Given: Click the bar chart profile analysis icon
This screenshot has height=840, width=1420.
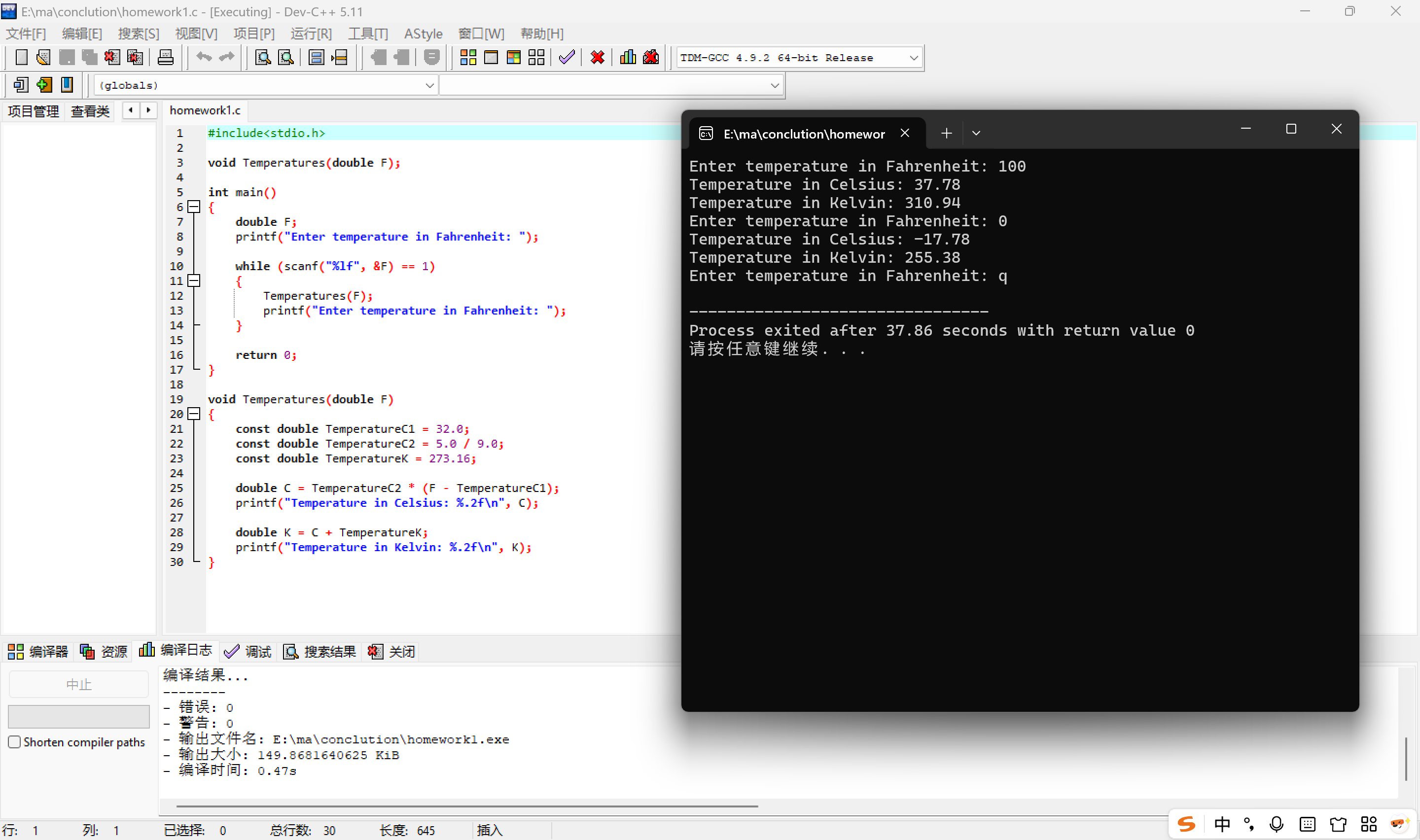Looking at the screenshot, I should coord(628,57).
